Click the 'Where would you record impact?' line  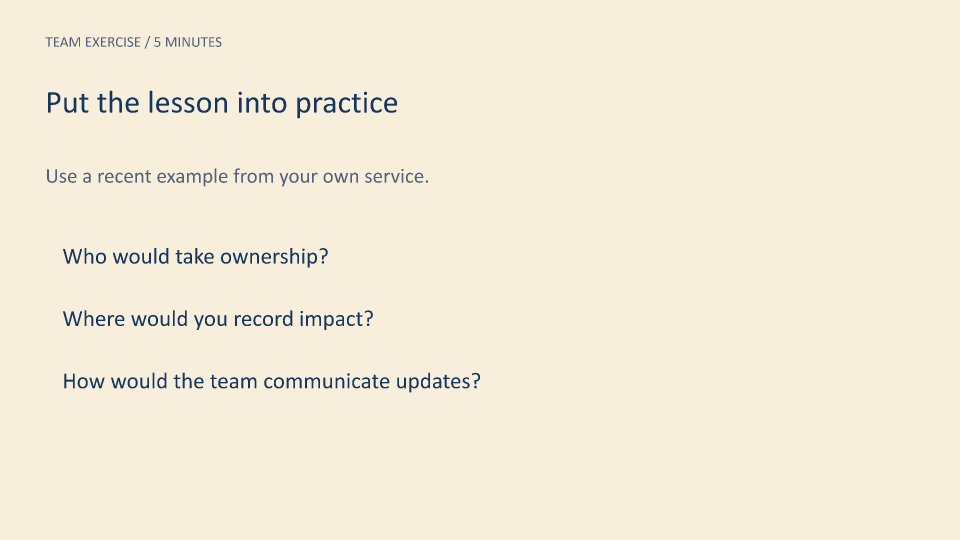[218, 319]
